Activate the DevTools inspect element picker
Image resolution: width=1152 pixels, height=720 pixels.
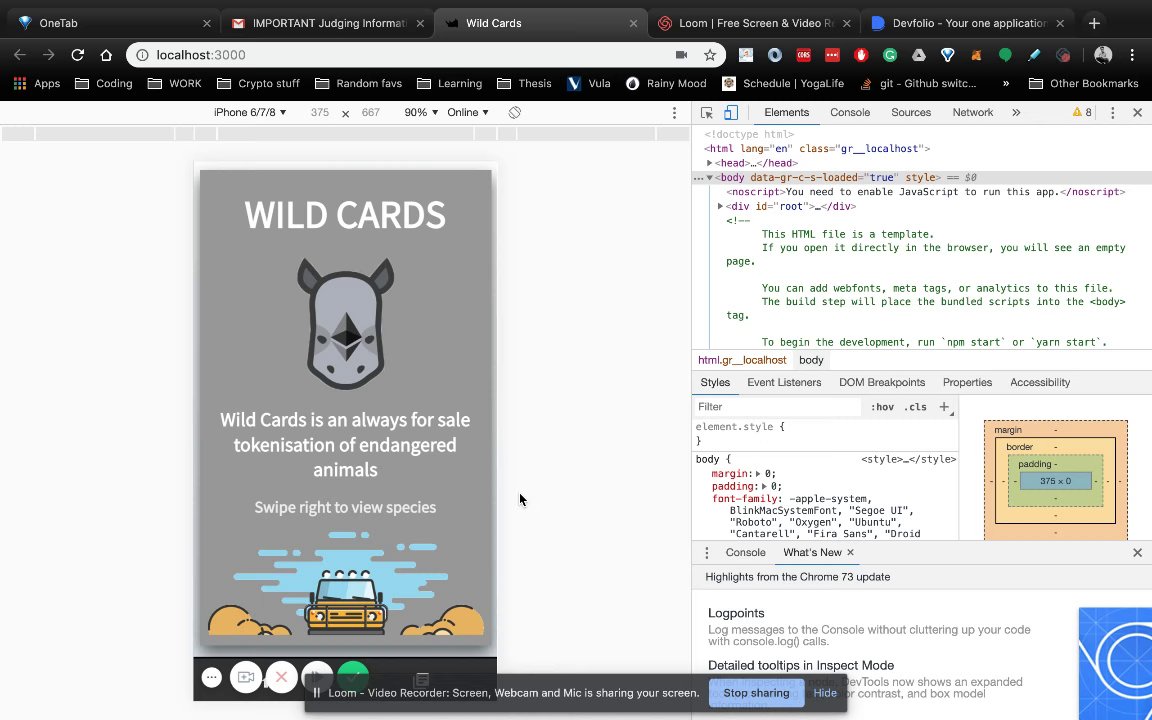(x=707, y=112)
